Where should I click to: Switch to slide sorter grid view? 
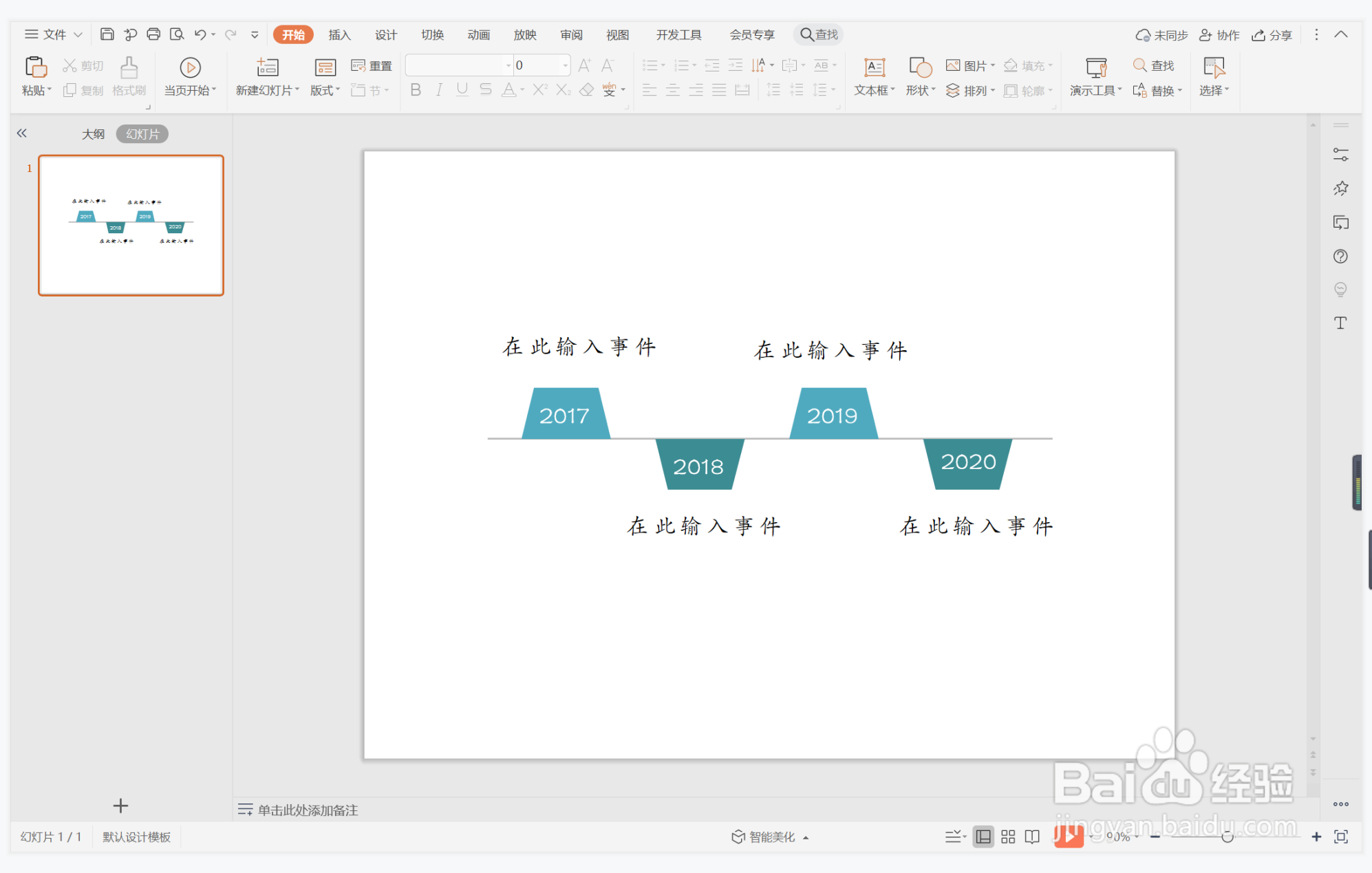[x=1008, y=837]
